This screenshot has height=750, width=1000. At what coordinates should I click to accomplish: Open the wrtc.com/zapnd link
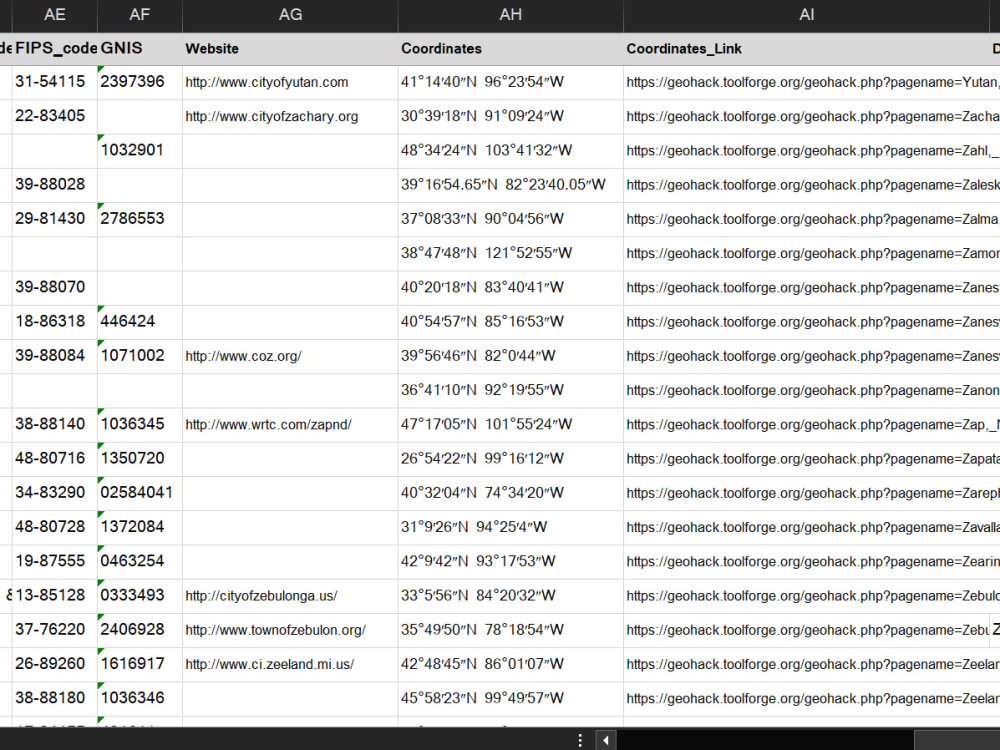(268, 425)
